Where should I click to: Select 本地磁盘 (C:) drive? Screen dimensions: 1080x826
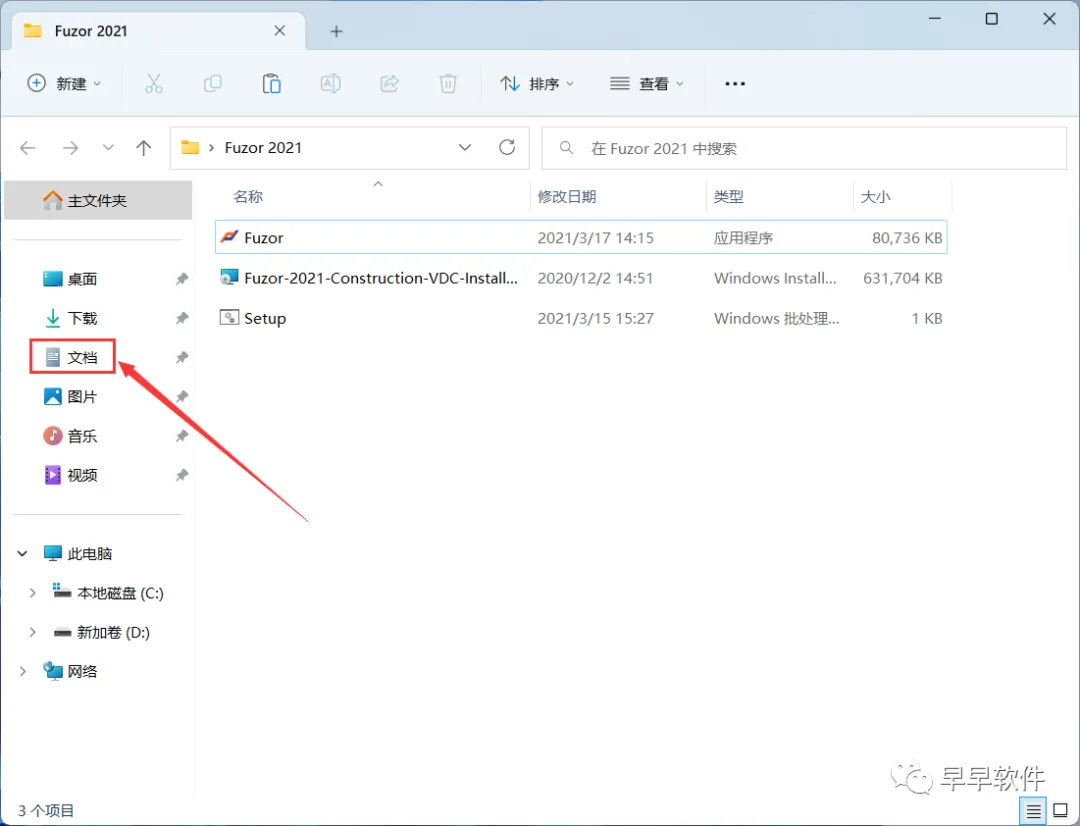click(120, 593)
